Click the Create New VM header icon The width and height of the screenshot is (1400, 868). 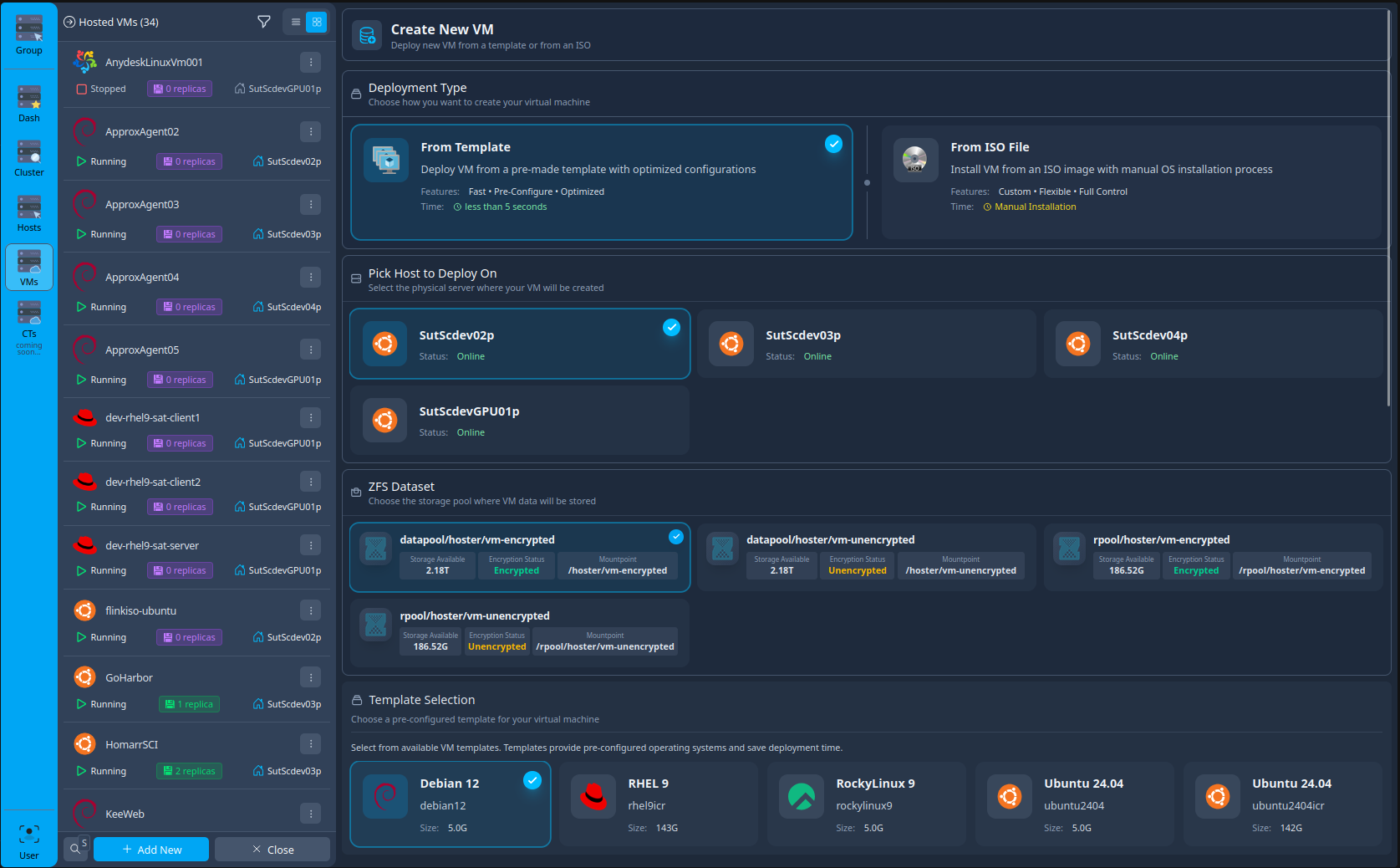(367, 35)
